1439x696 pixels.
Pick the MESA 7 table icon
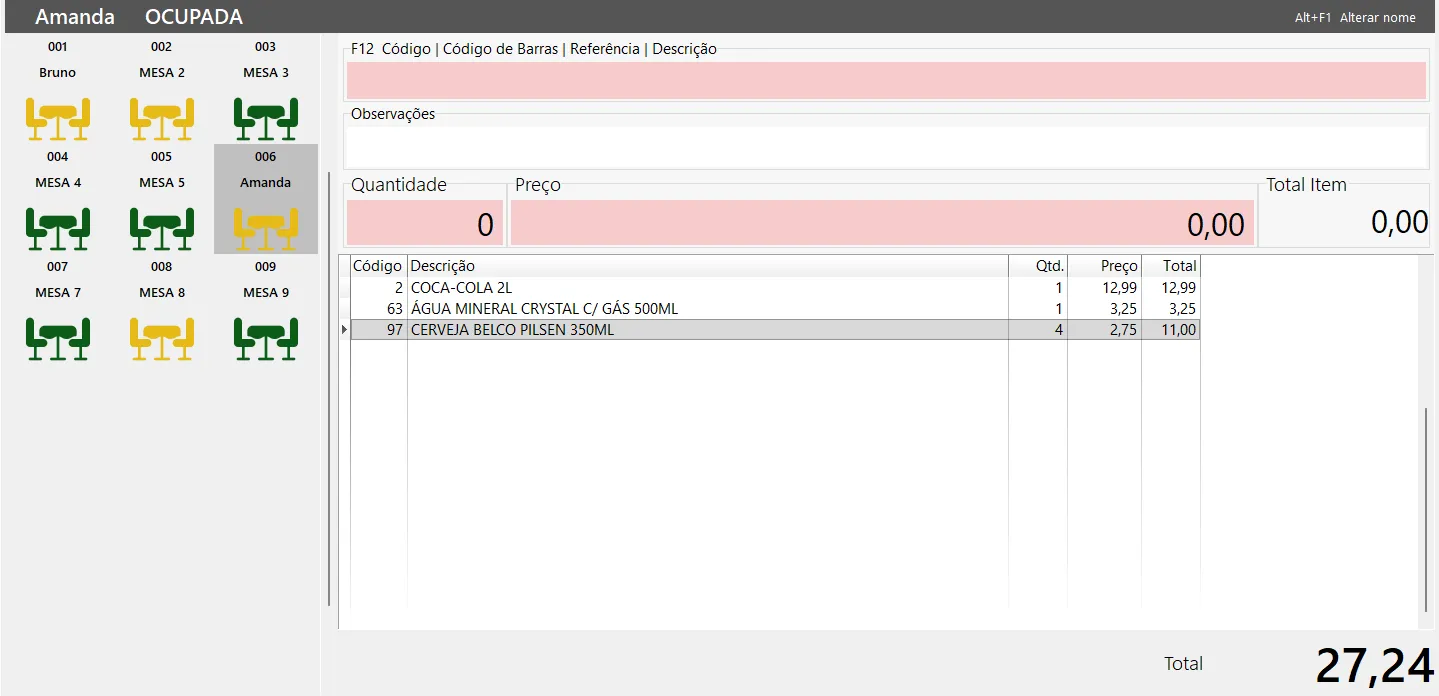click(58, 339)
